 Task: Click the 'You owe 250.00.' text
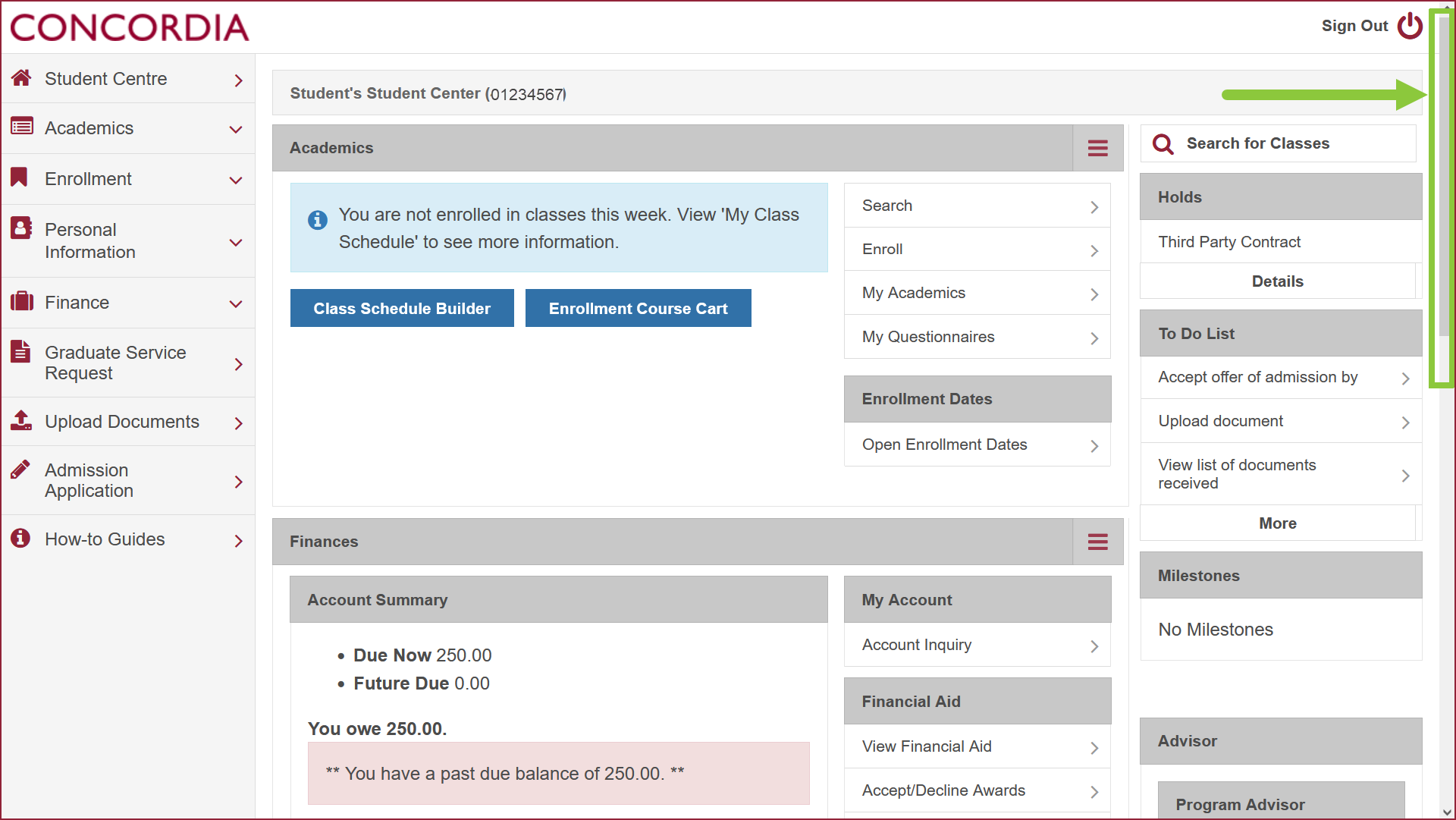pyautogui.click(x=378, y=729)
